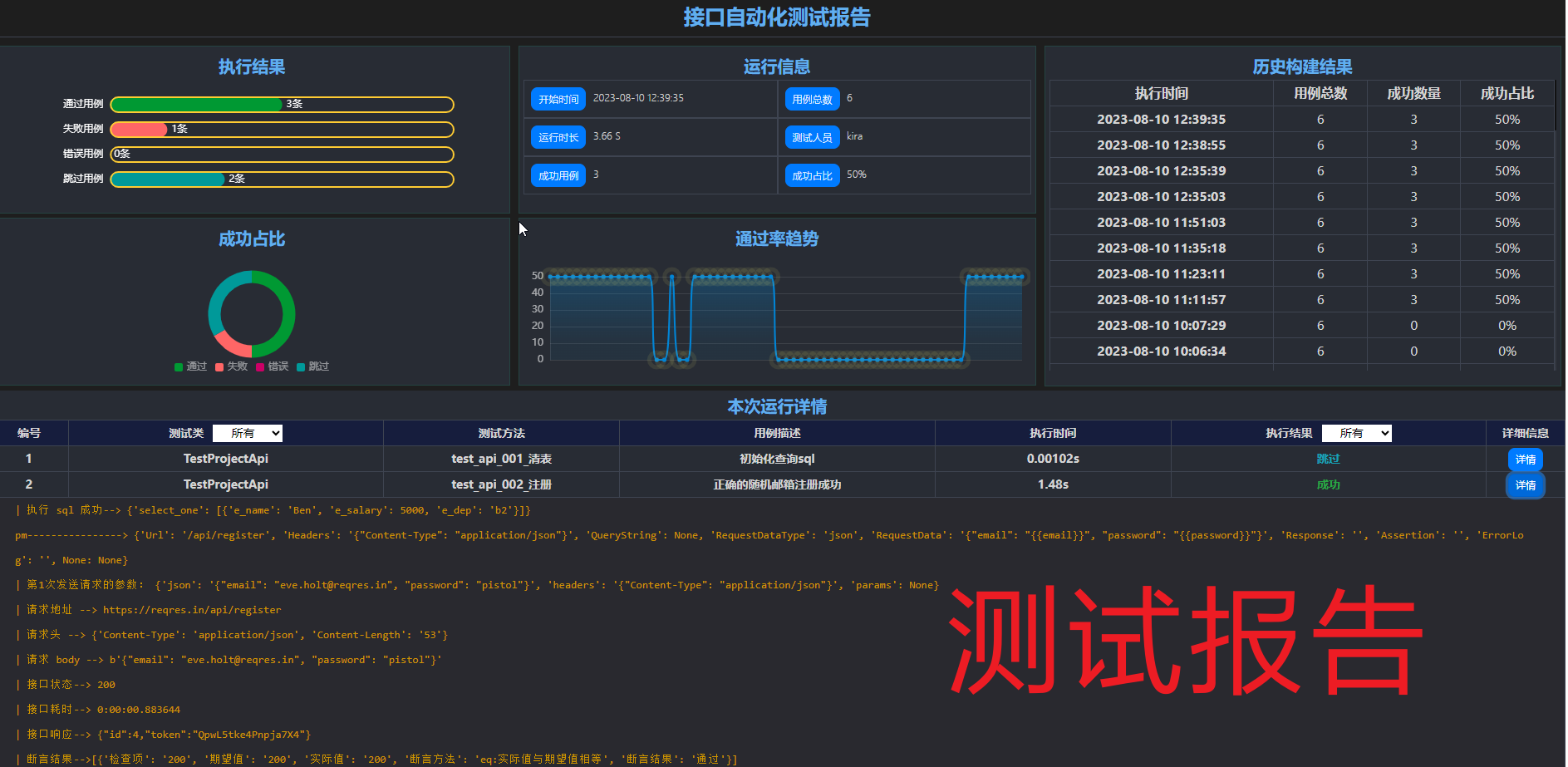Toggle the 错误 legend item

click(273, 366)
